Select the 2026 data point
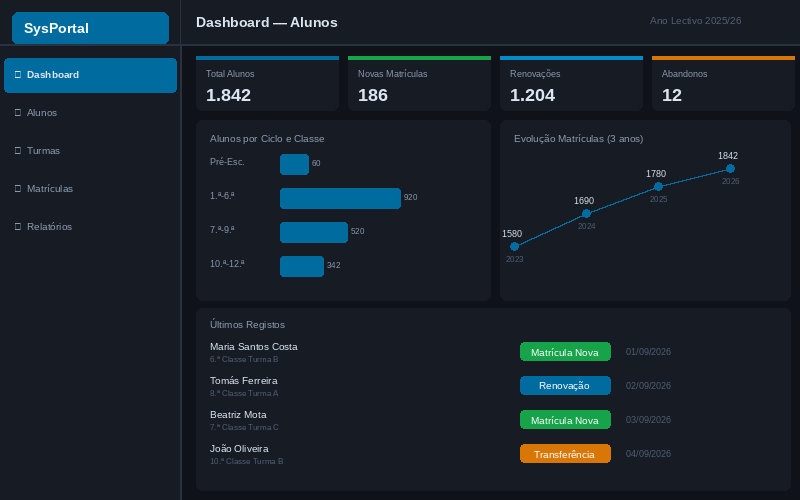 pyautogui.click(x=731, y=168)
